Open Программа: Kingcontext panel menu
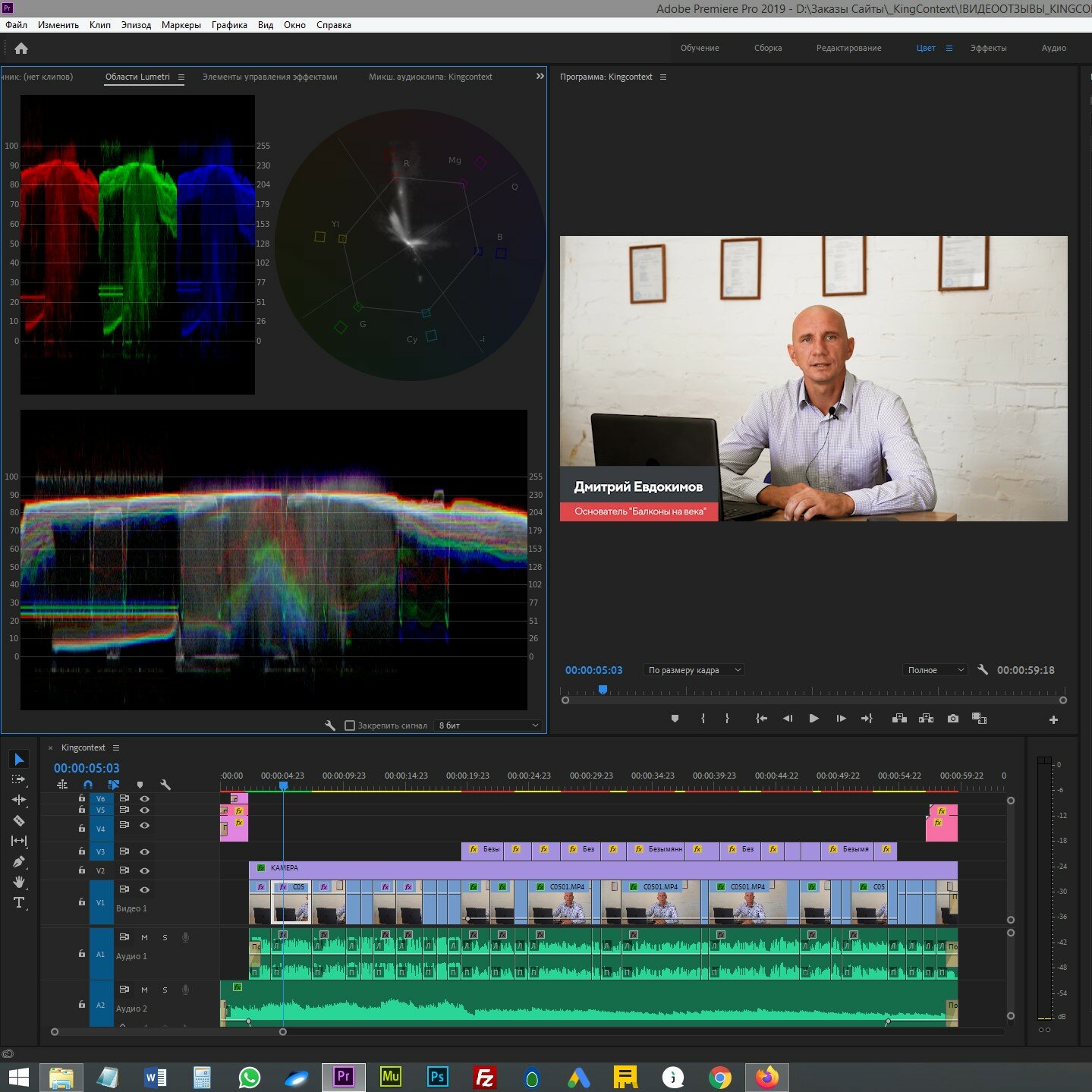The image size is (1092, 1092). [662, 77]
